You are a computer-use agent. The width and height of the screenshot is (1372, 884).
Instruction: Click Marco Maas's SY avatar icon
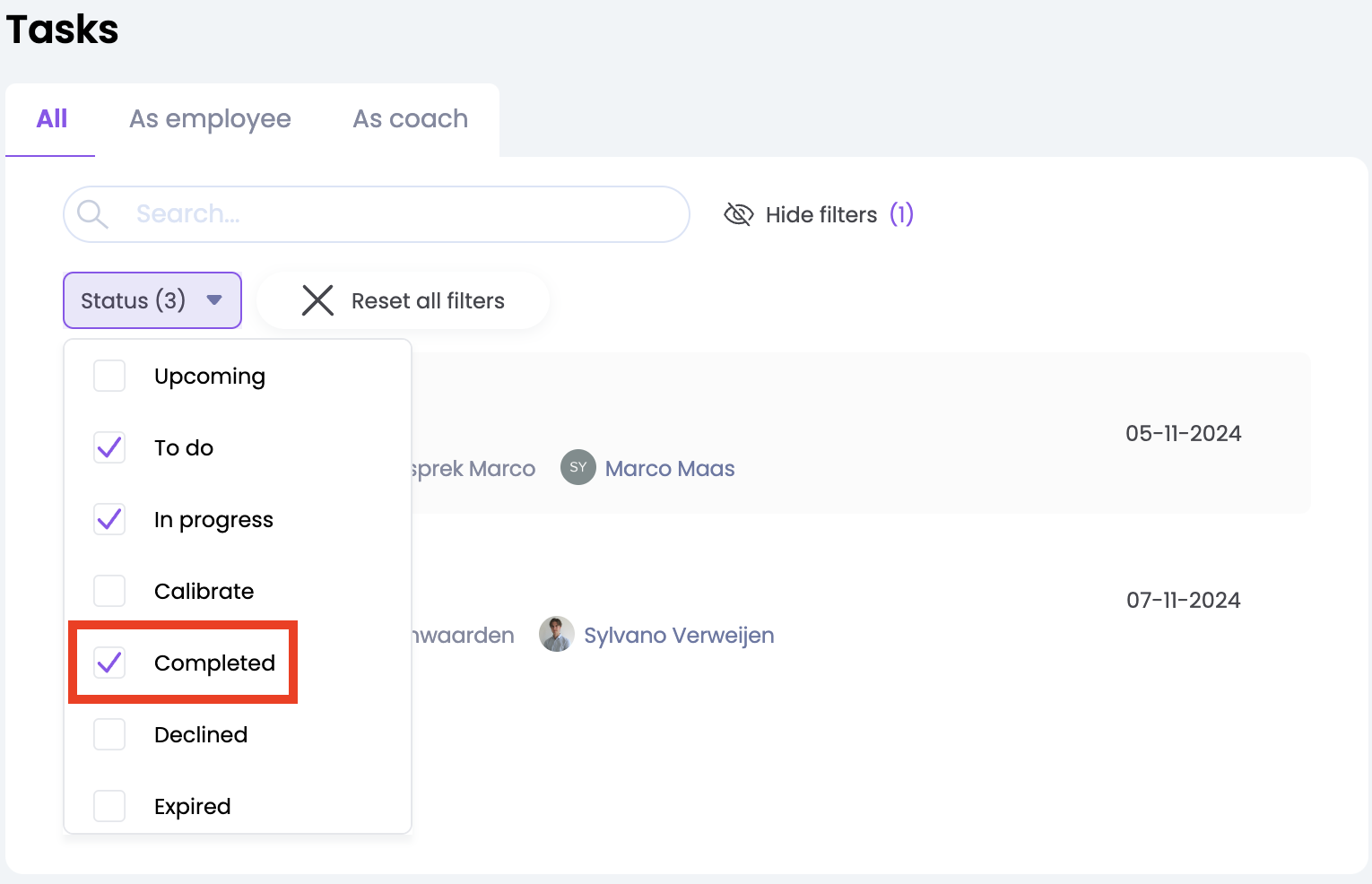578,467
